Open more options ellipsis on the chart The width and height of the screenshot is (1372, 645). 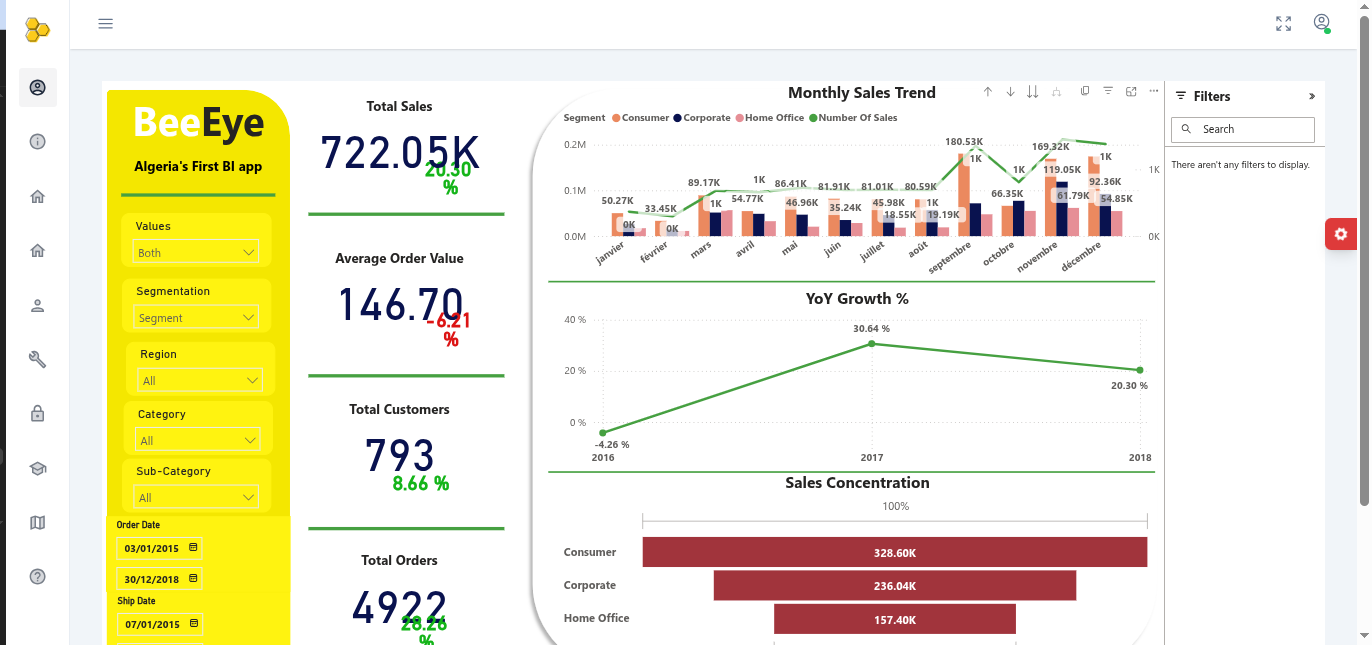point(1154,91)
